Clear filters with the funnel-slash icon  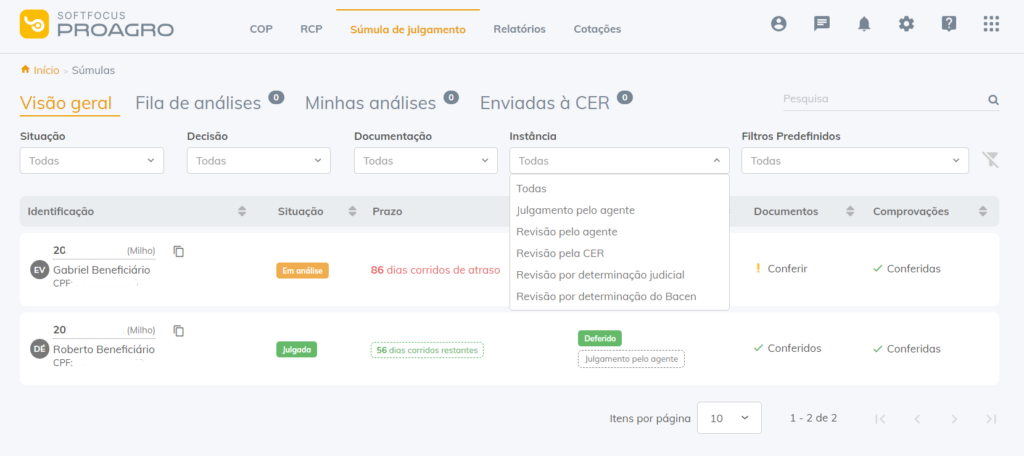[x=991, y=160]
